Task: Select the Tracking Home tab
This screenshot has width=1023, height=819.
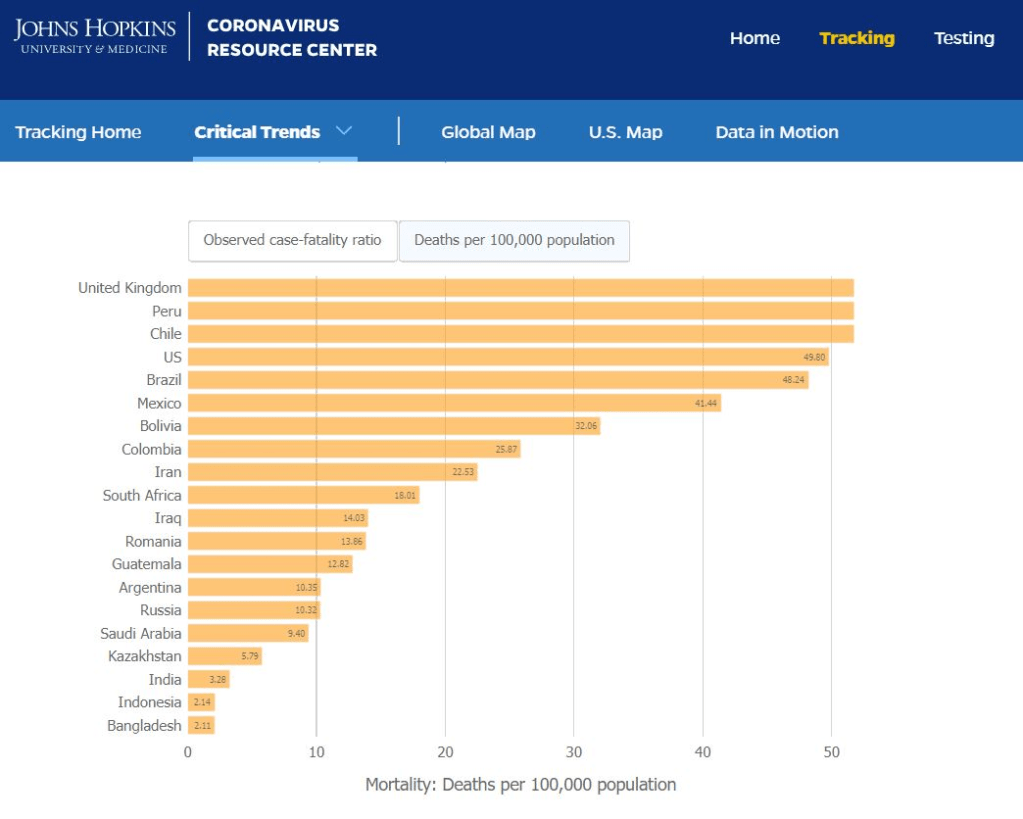Action: coord(78,132)
